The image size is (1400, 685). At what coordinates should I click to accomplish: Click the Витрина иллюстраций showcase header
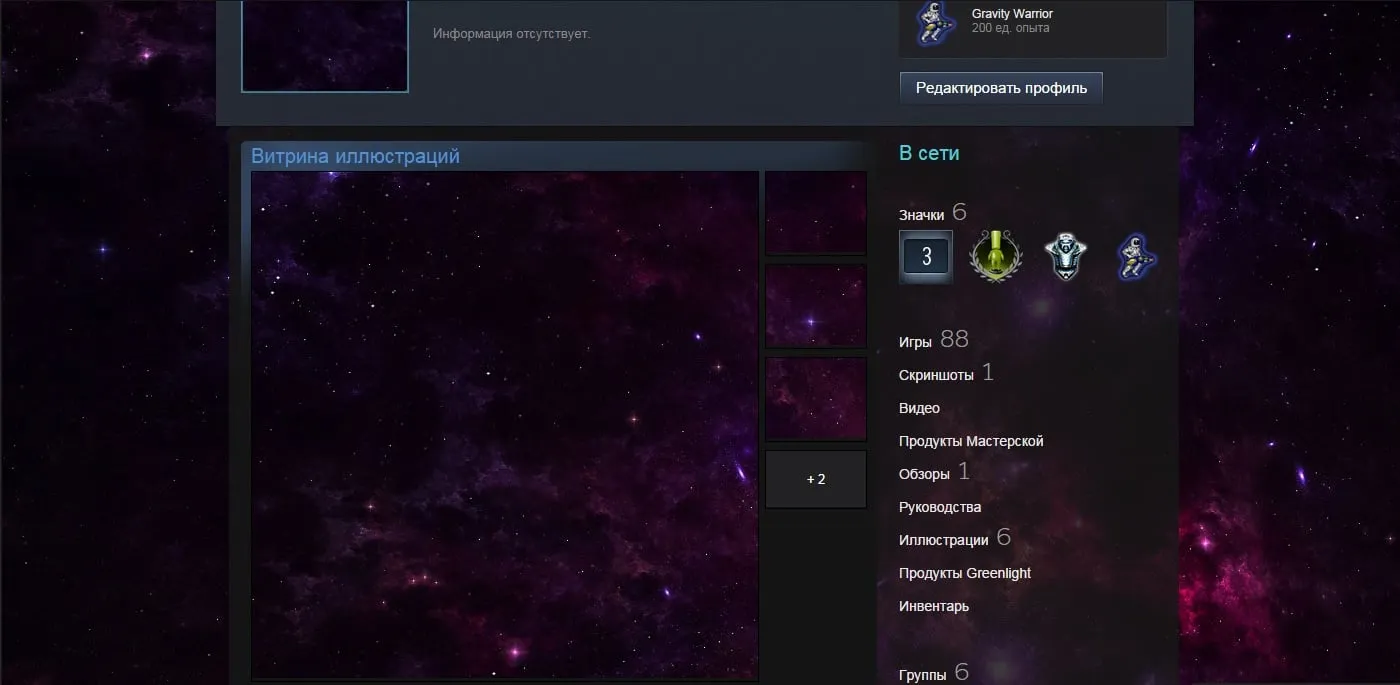click(355, 156)
